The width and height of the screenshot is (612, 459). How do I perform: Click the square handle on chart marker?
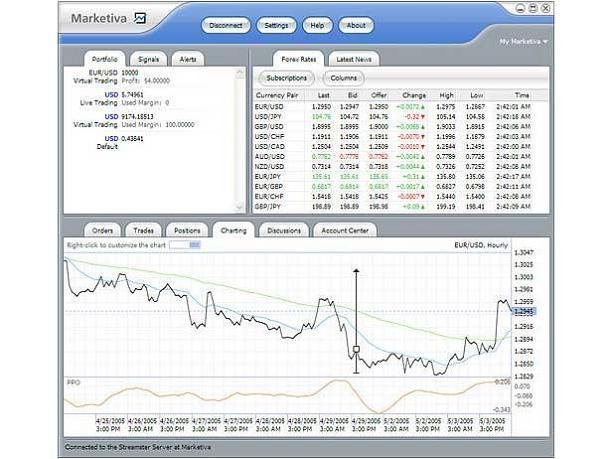tap(356, 349)
